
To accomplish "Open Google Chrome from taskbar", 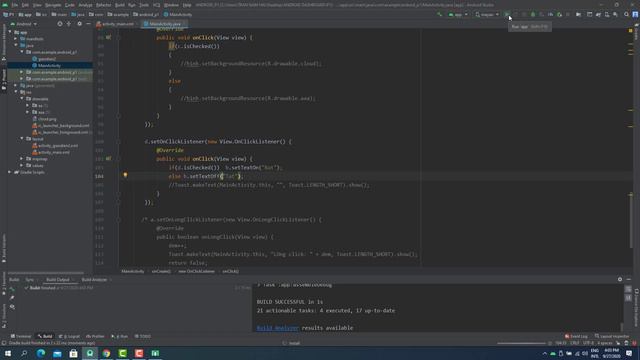I will point(106,353).
